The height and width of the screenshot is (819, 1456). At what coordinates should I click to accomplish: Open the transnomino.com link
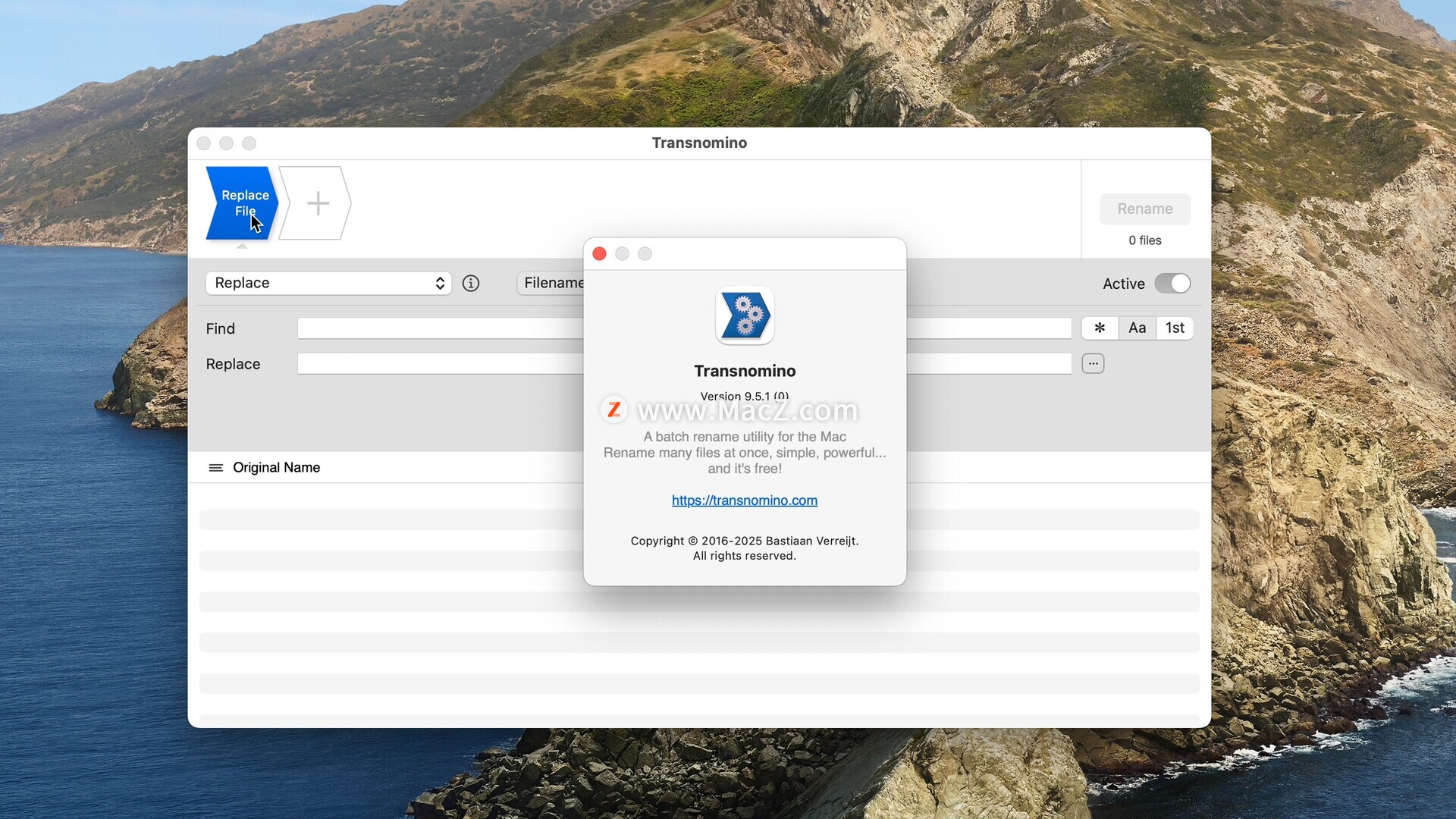tap(744, 500)
